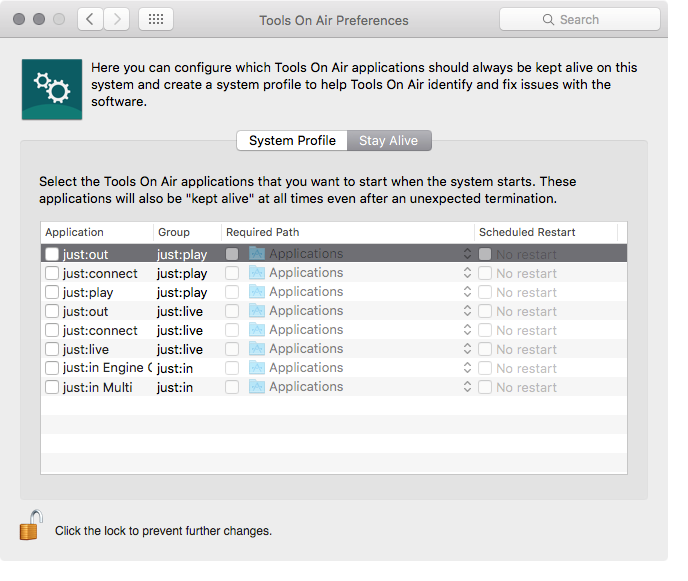Click the Required Path column header
The width and height of the screenshot is (688, 581).
(348, 232)
